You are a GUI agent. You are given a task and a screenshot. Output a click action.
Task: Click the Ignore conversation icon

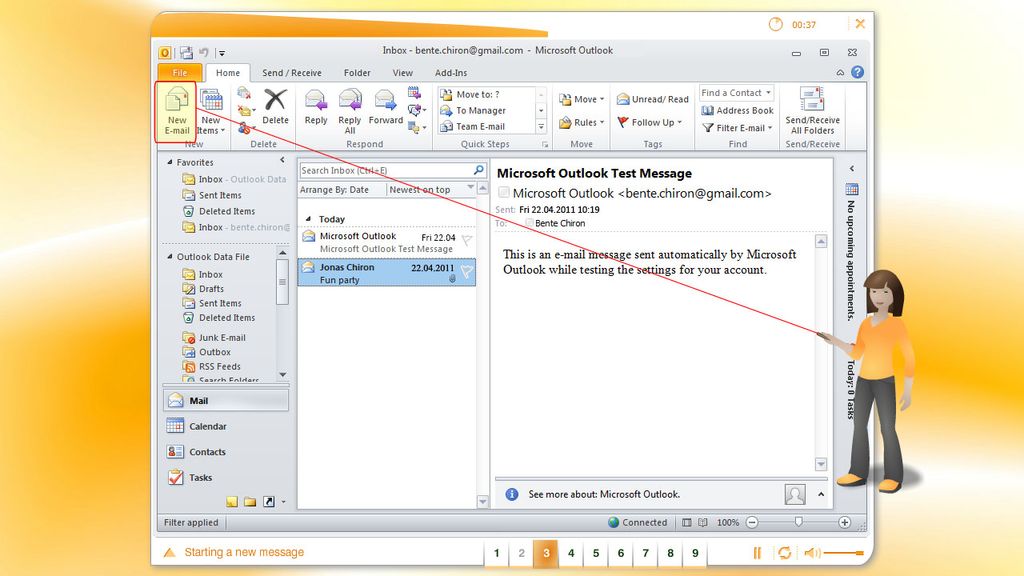coord(244,93)
